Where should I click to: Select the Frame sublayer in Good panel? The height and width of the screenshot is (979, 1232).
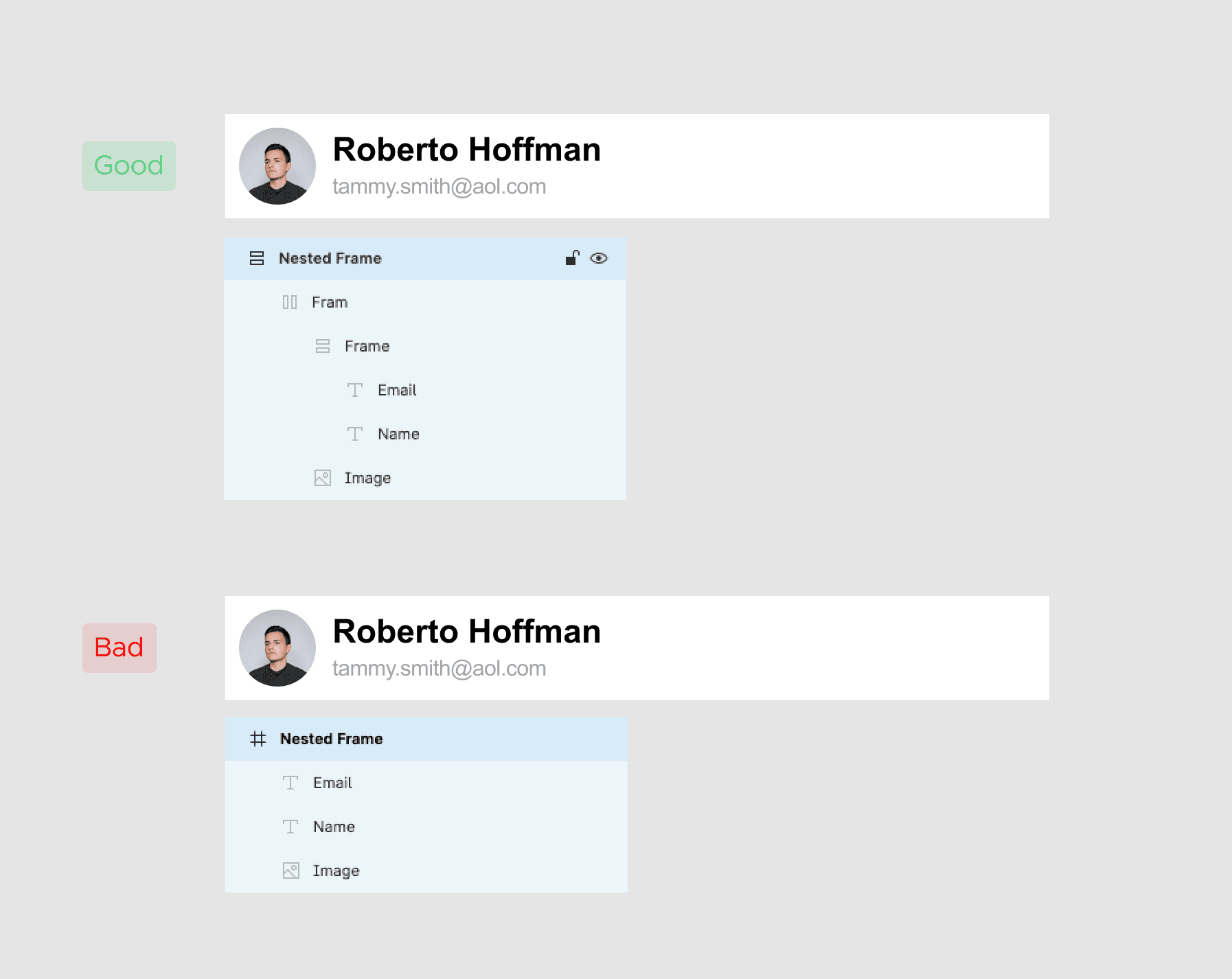[425, 346]
